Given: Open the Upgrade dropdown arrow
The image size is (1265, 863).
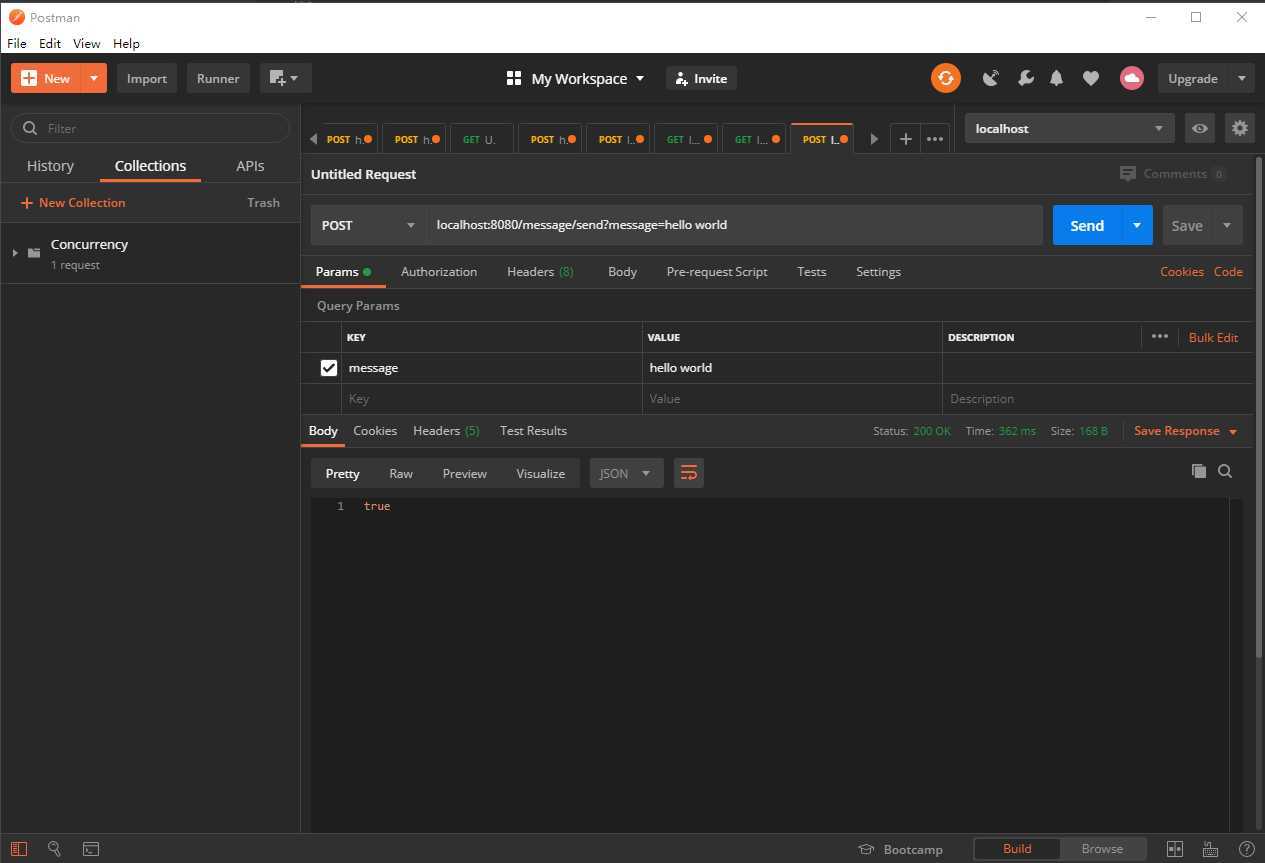Looking at the screenshot, I should [x=1241, y=78].
